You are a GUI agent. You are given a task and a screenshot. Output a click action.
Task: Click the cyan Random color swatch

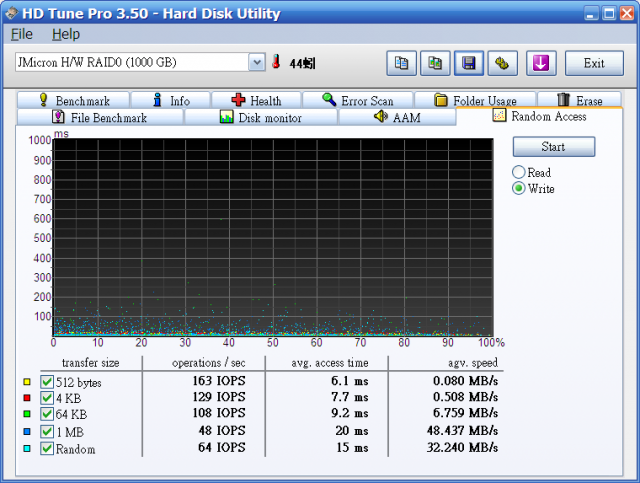[x=27, y=449]
